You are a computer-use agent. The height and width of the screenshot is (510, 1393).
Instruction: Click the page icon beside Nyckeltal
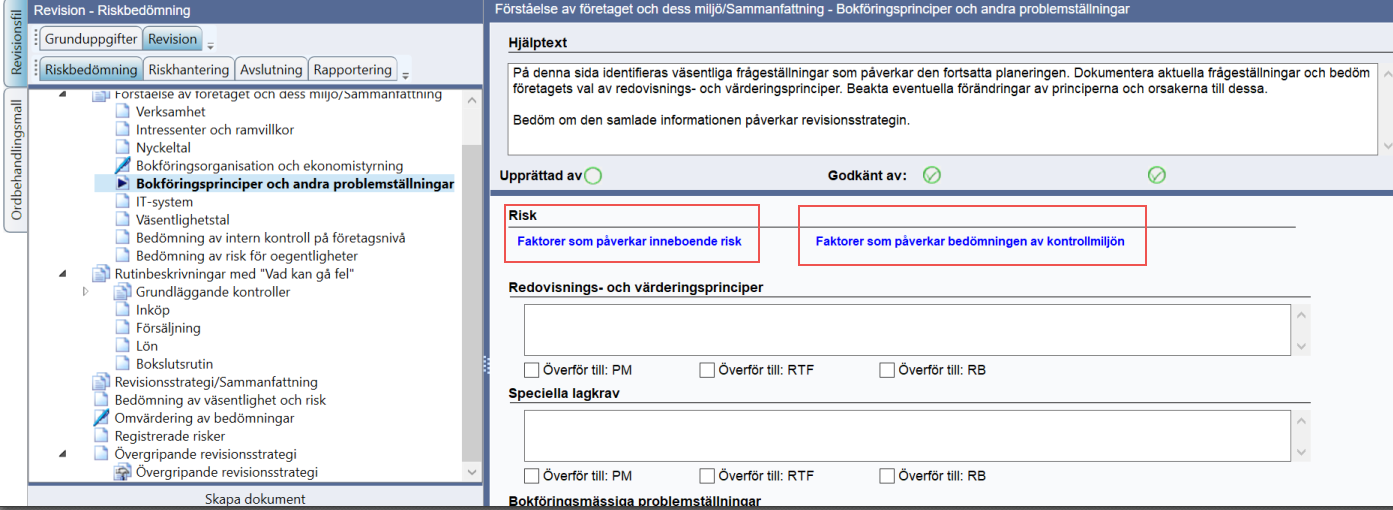pos(123,148)
